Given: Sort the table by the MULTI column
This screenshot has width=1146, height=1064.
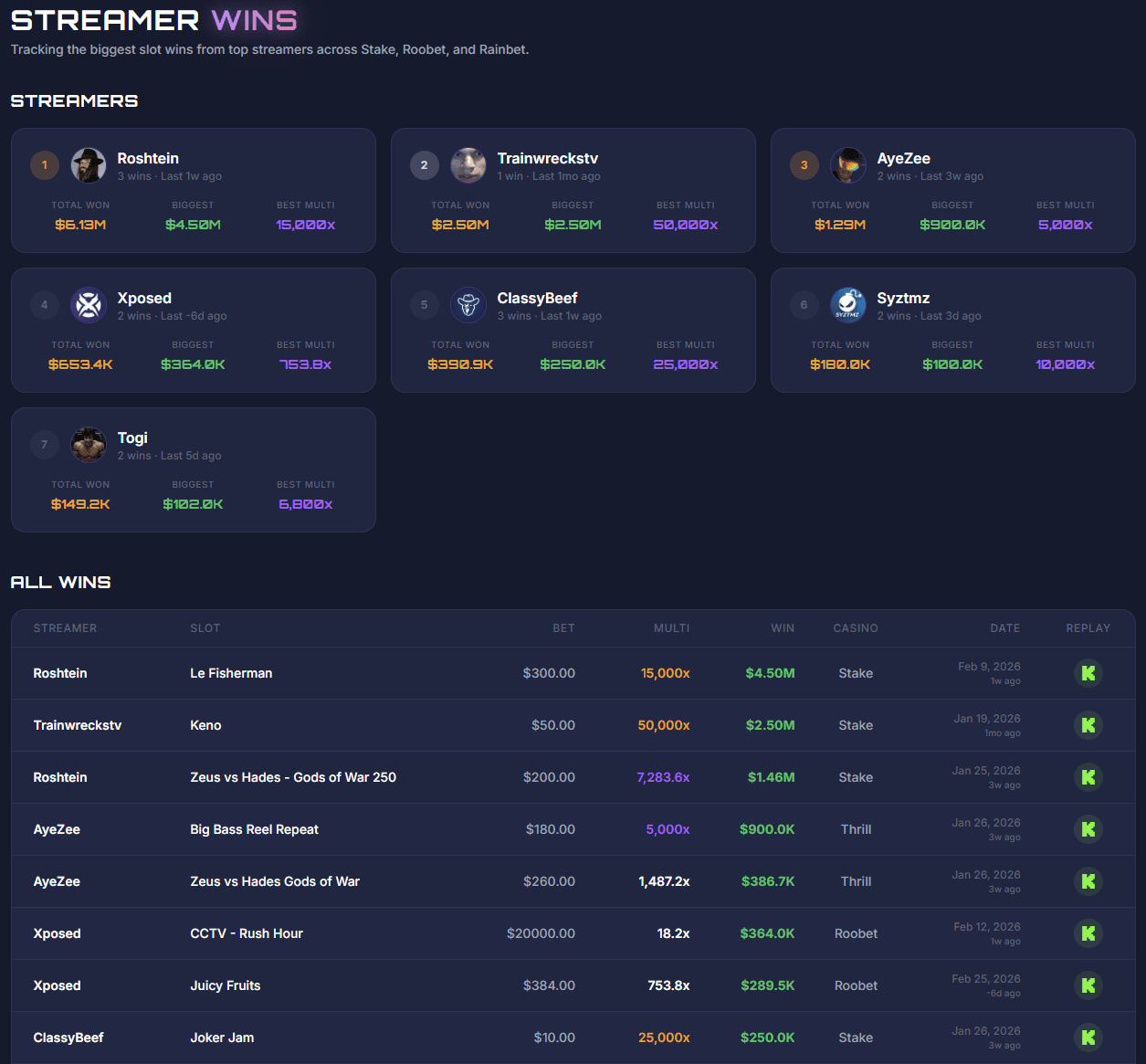Looking at the screenshot, I should [672, 628].
